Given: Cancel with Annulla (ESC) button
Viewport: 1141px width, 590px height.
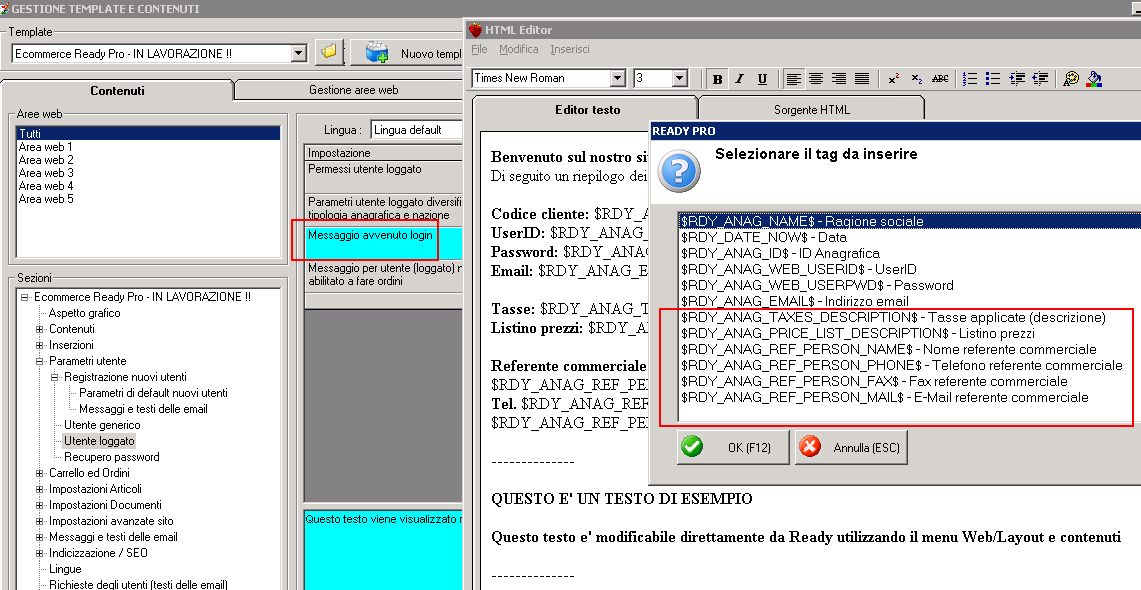Looking at the screenshot, I should 851,447.
